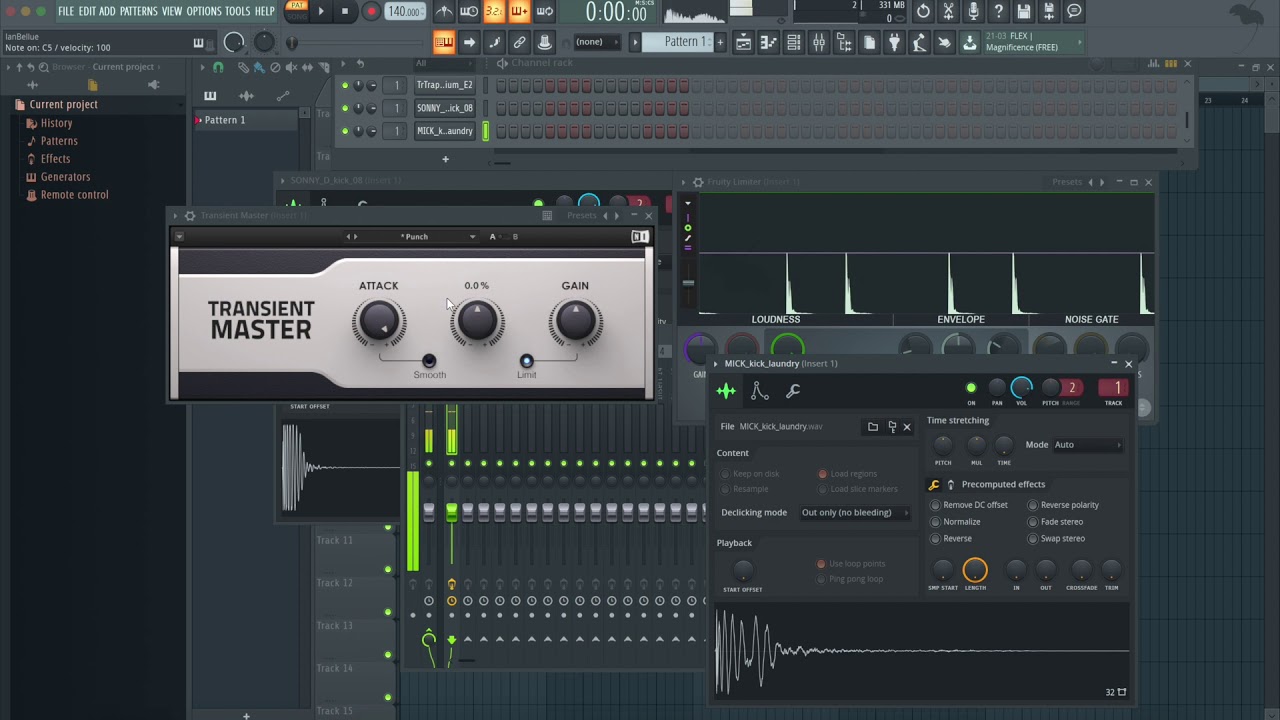Open Generators in the browser

(65, 177)
